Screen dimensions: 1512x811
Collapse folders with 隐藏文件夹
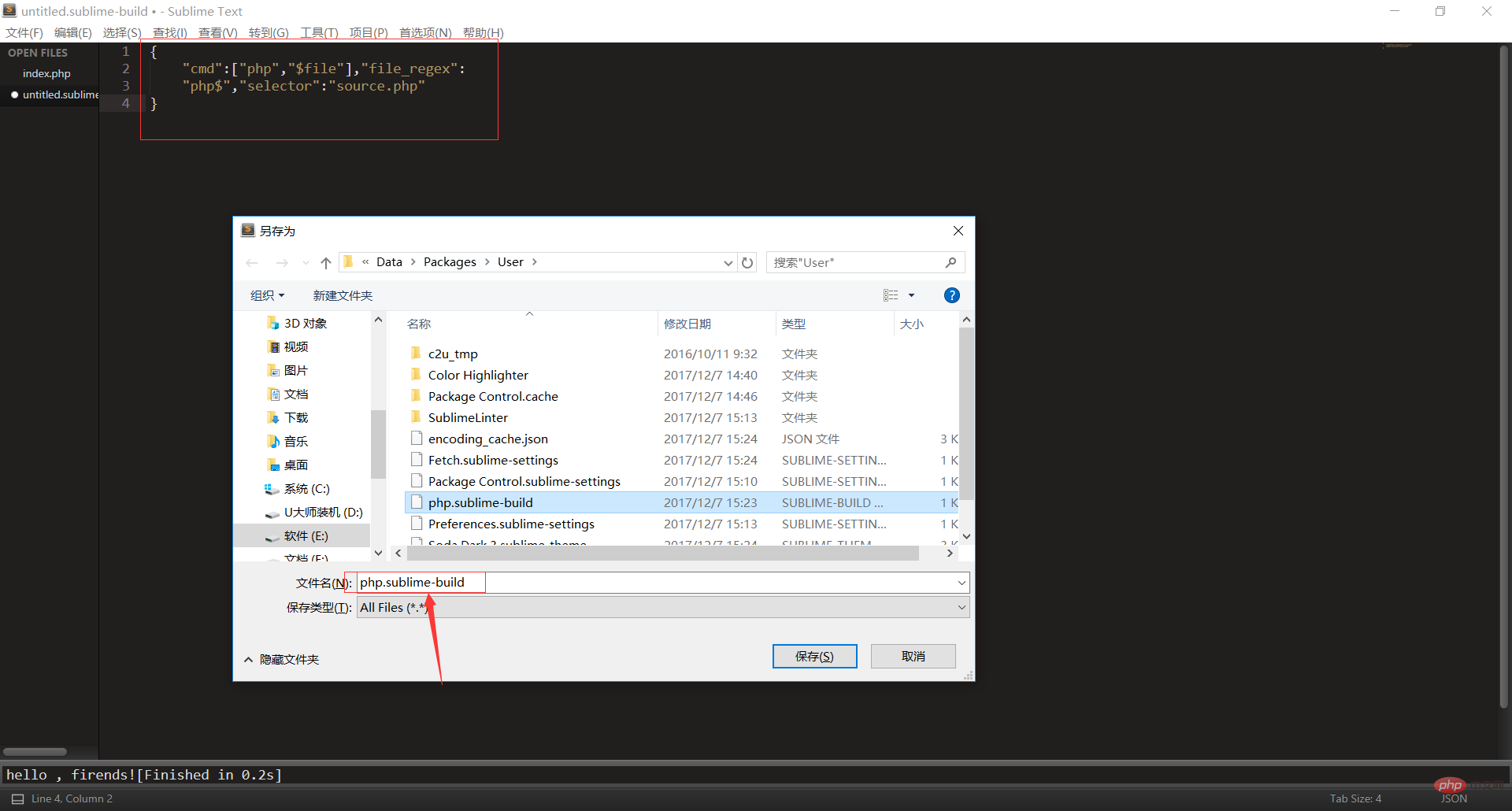coord(281,660)
